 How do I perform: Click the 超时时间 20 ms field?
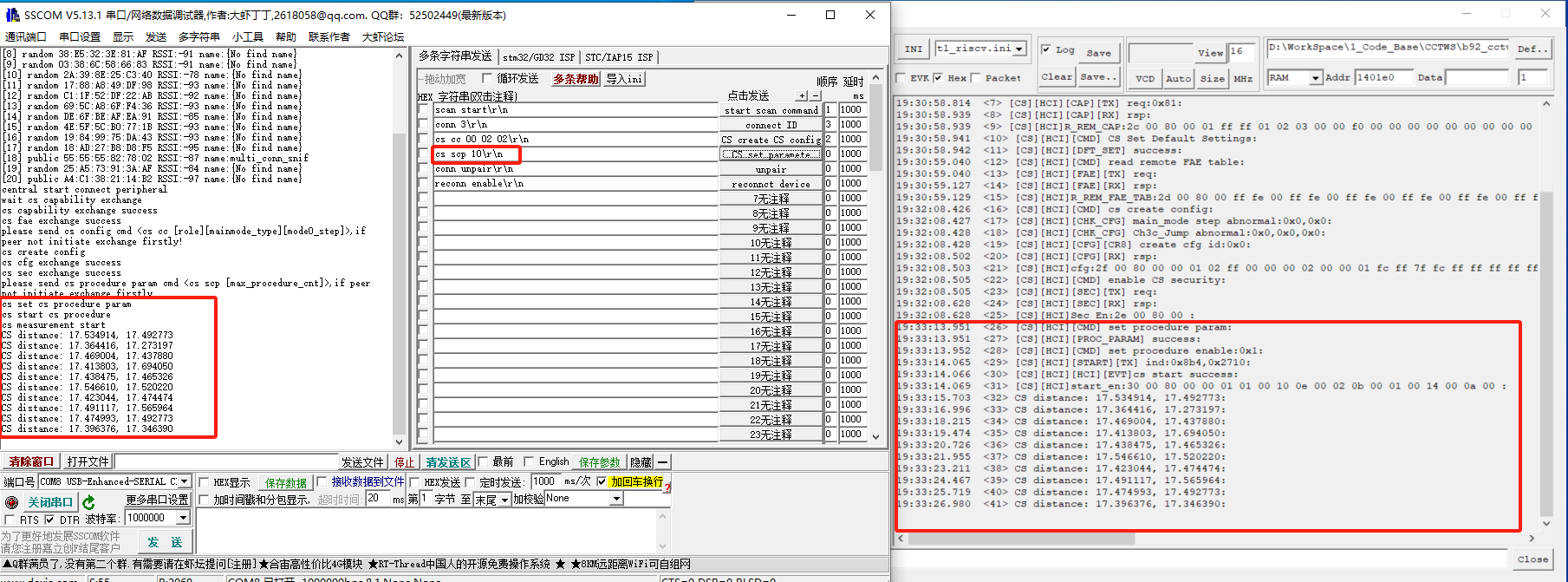coord(378,499)
